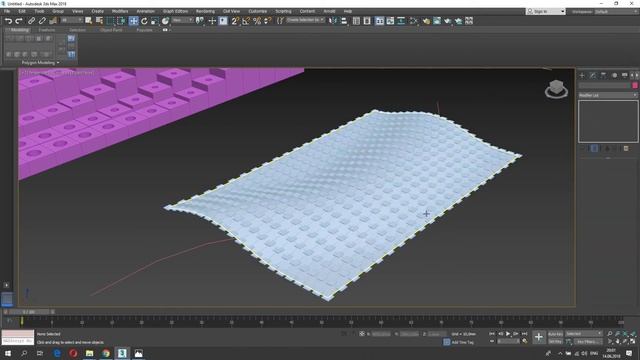640x360 pixels.
Task: Activate the Select and Rotate tool
Action: pyautogui.click(x=144, y=21)
